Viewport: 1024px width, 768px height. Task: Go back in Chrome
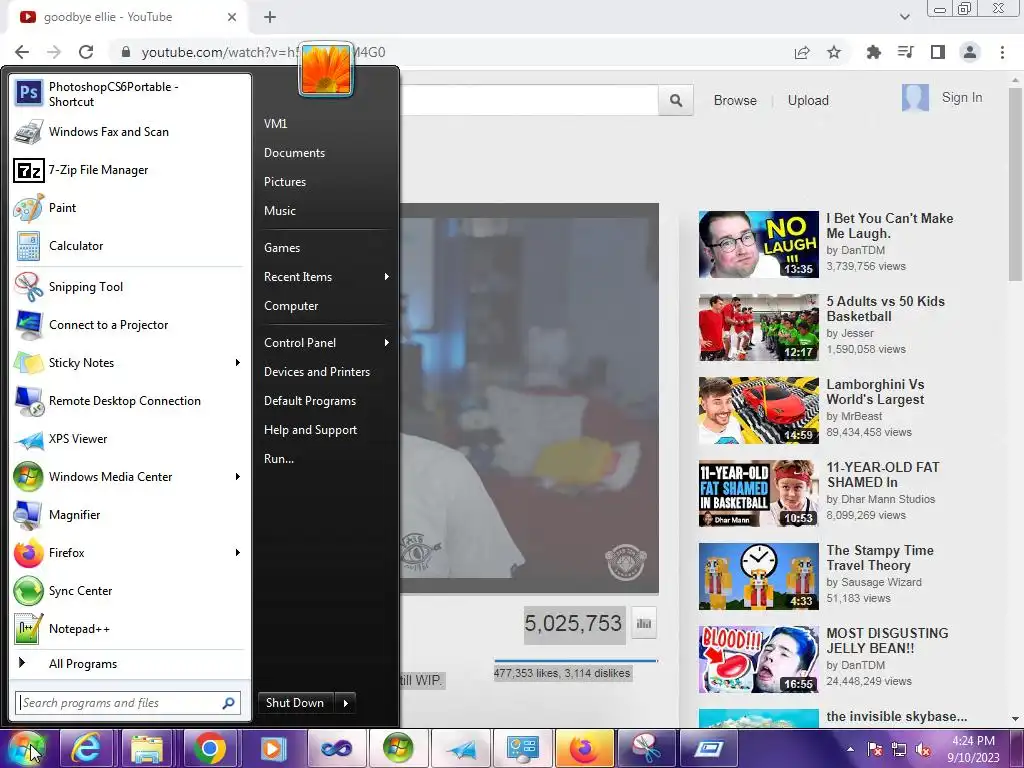point(22,52)
